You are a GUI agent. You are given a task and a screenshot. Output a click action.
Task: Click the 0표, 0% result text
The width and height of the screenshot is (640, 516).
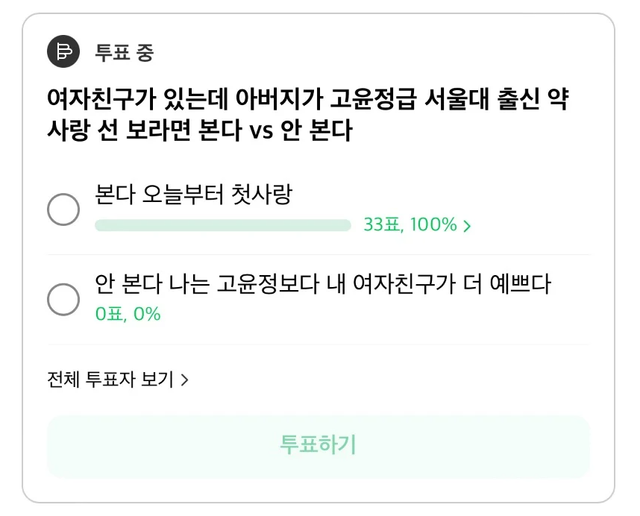(x=128, y=314)
